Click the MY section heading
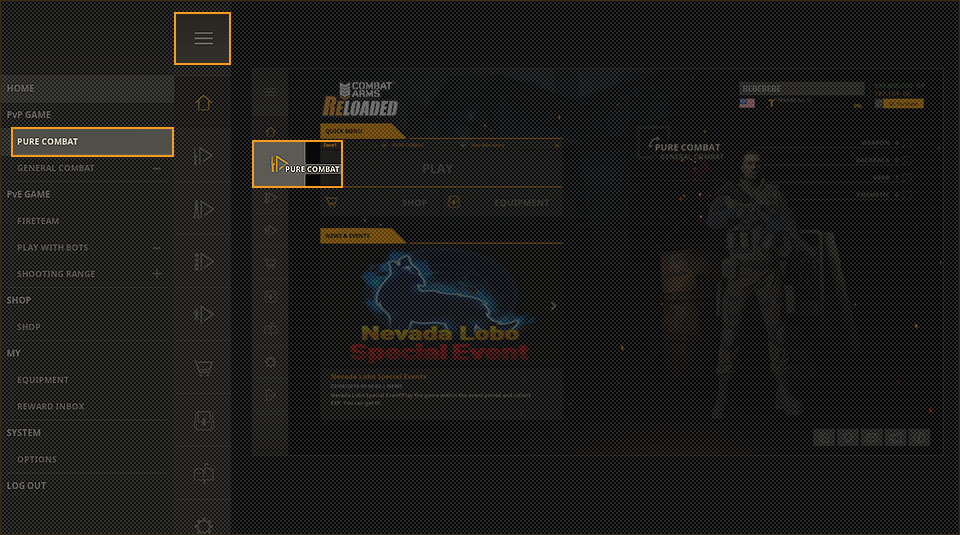 [x=13, y=353]
